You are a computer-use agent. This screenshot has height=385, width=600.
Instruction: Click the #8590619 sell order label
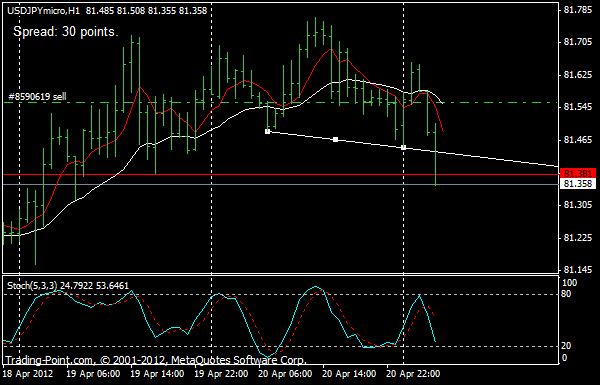coord(37,96)
